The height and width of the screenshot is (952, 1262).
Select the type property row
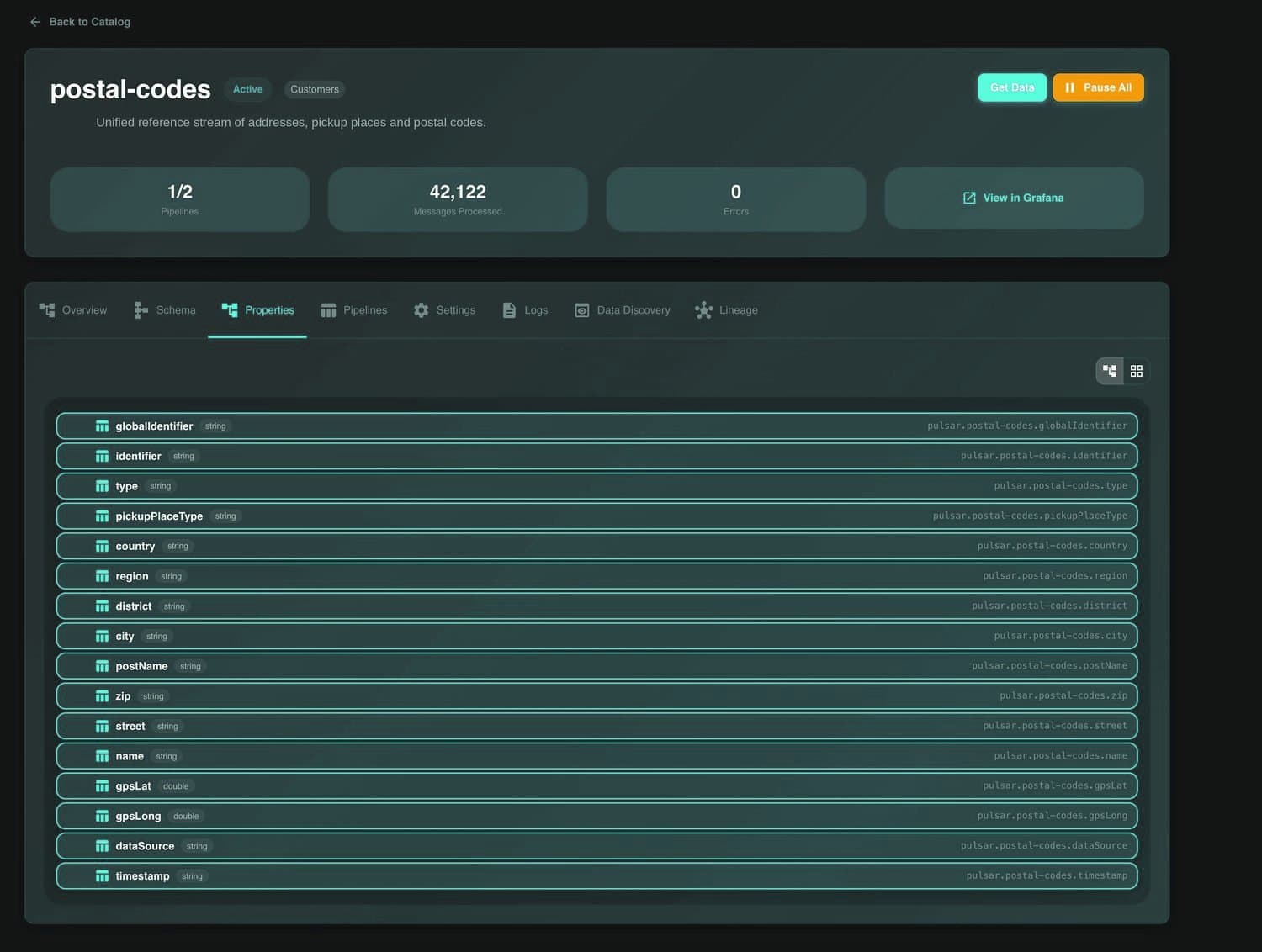597,486
